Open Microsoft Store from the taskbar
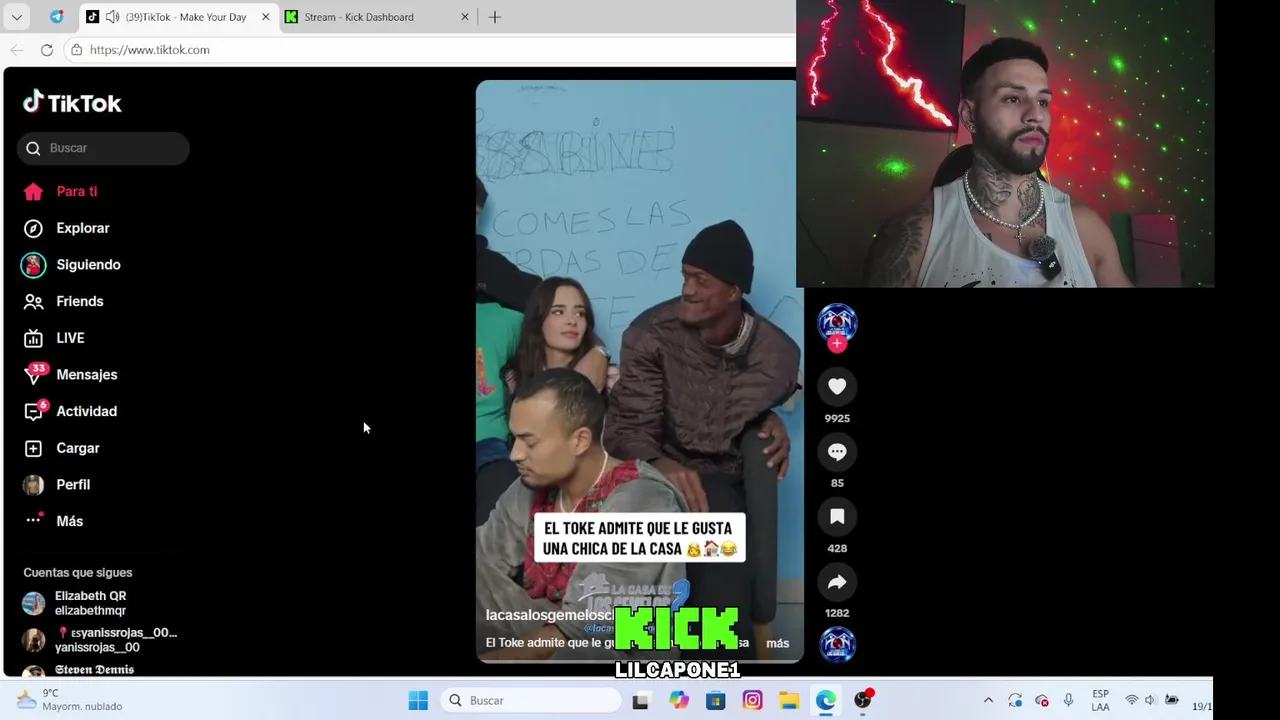 pyautogui.click(x=715, y=701)
